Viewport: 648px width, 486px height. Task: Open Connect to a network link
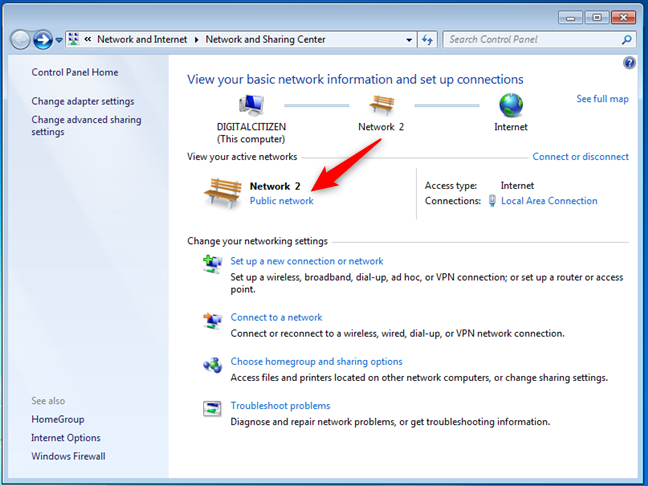pyautogui.click(x=276, y=317)
